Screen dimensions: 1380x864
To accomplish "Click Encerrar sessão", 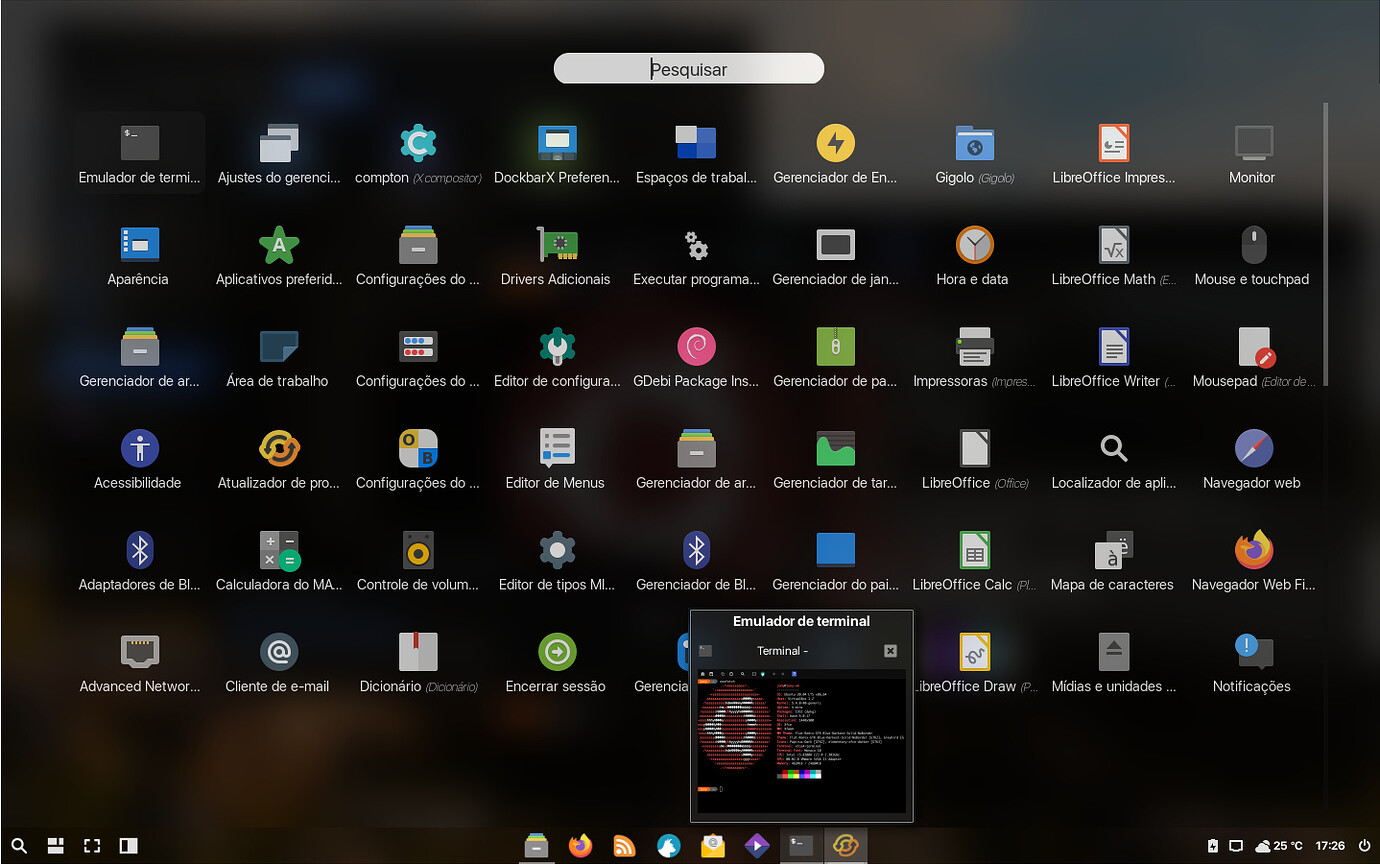I will 557,664.
